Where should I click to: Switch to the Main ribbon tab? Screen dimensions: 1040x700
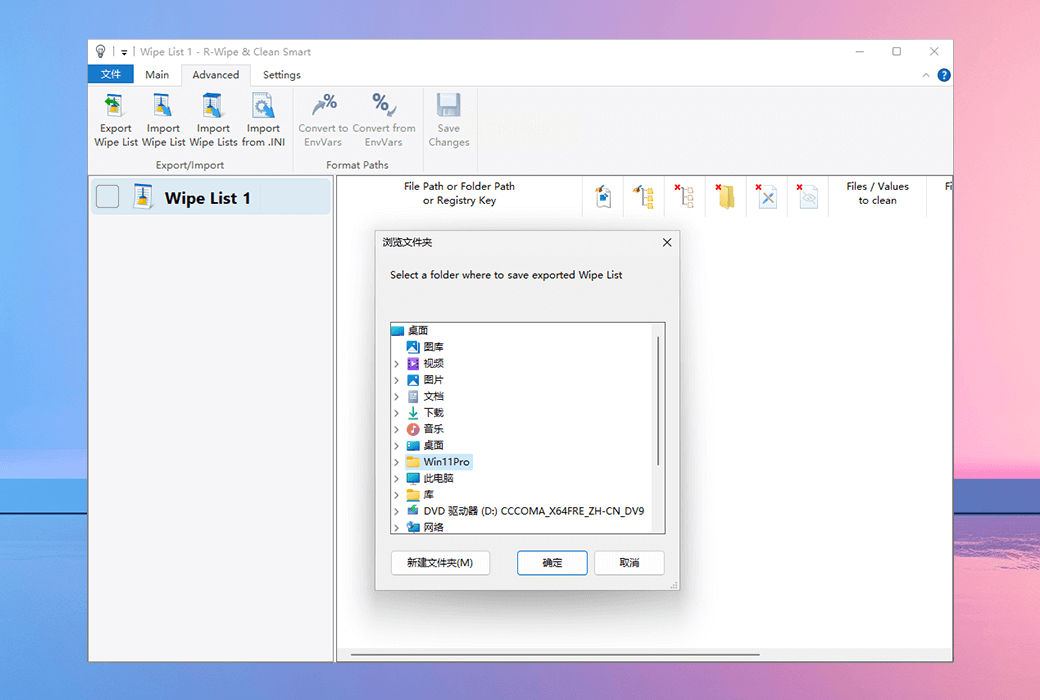coord(157,75)
